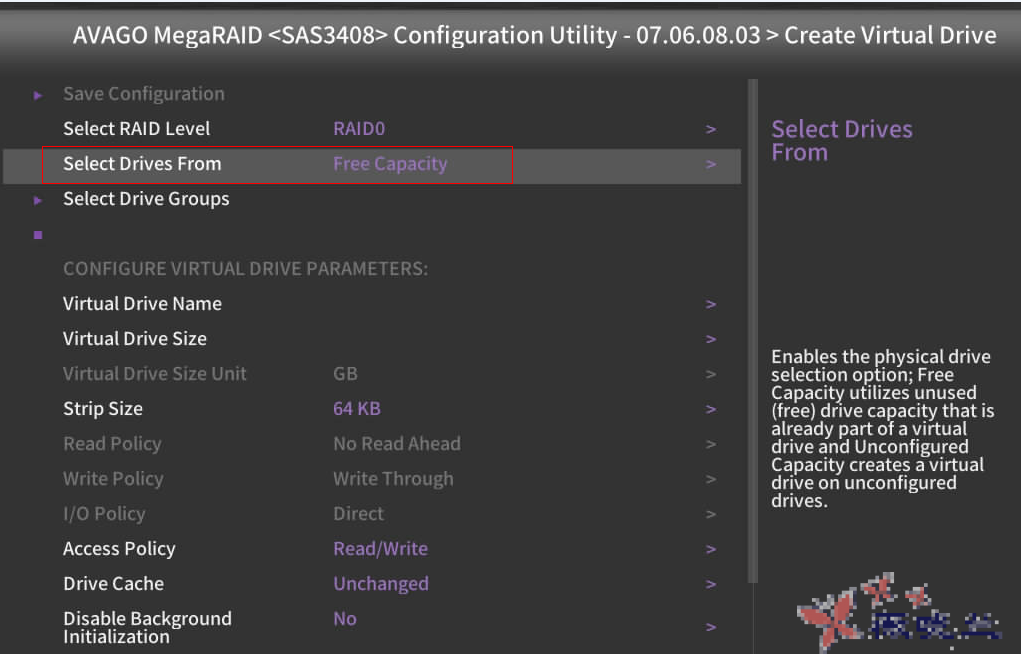Image resolution: width=1021 pixels, height=654 pixels.
Task: Select the Virtual Drive Size Unit label
Action: pos(155,373)
